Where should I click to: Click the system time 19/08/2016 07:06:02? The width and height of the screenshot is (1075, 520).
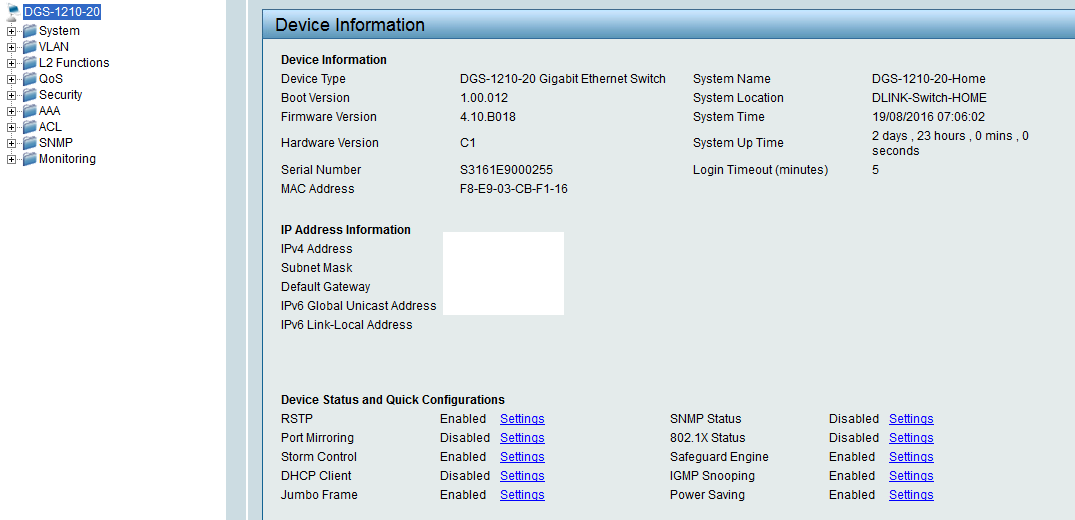pos(930,117)
